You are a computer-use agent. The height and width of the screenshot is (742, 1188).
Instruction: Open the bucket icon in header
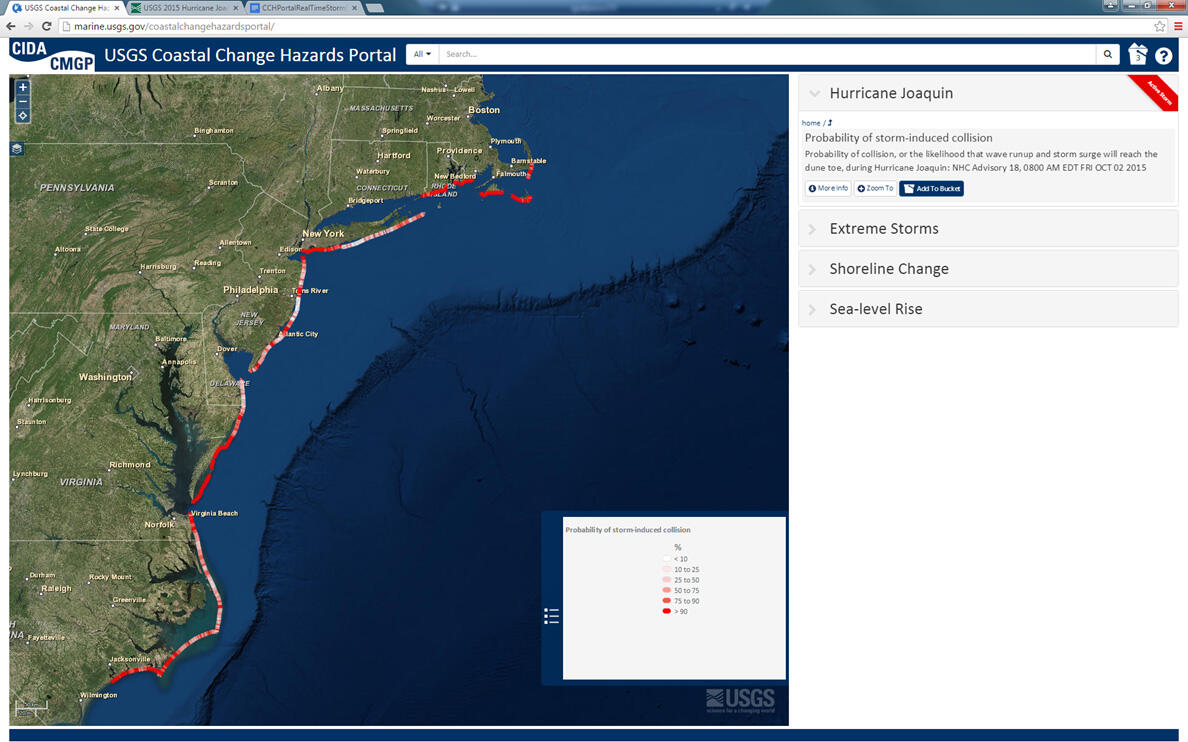pyautogui.click(x=1137, y=55)
